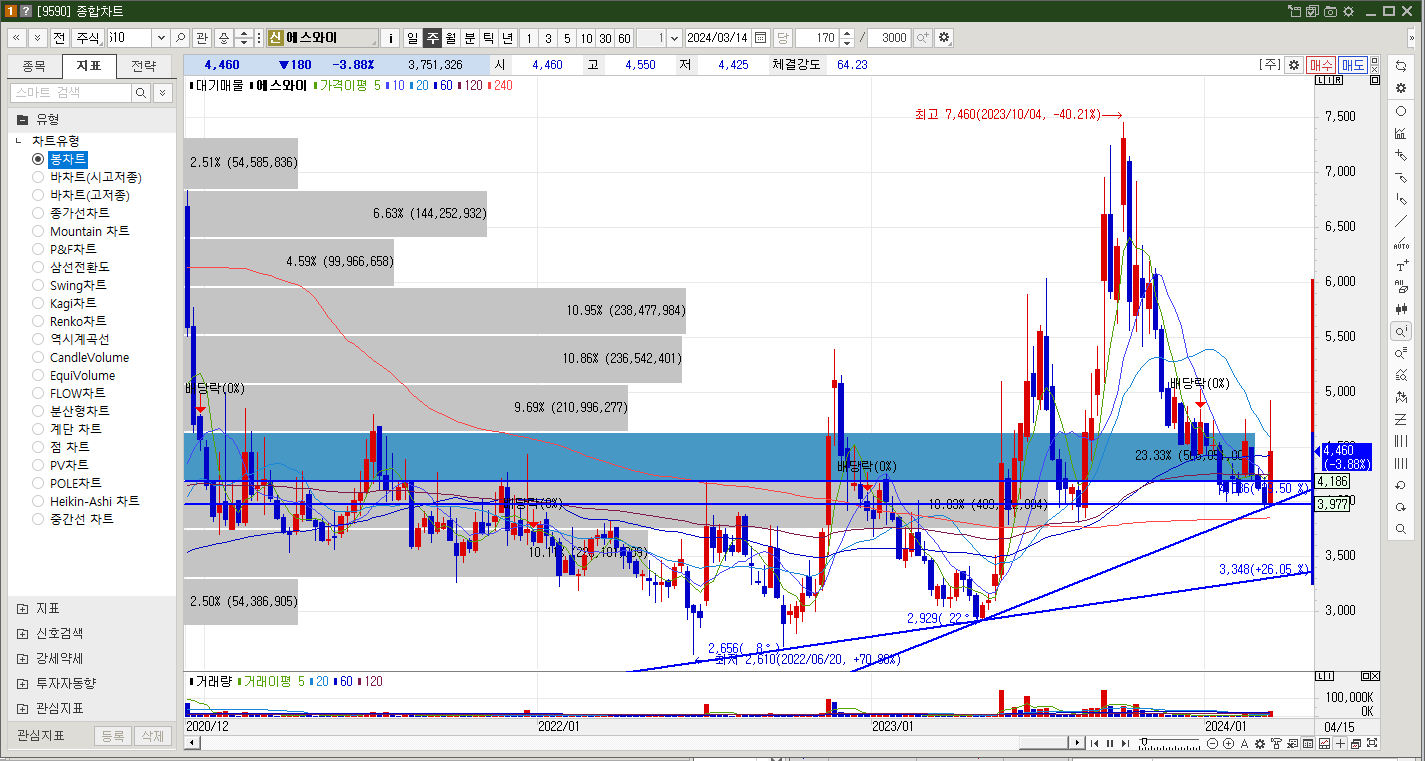Open gear settings beside [주] label

(x=1294, y=65)
